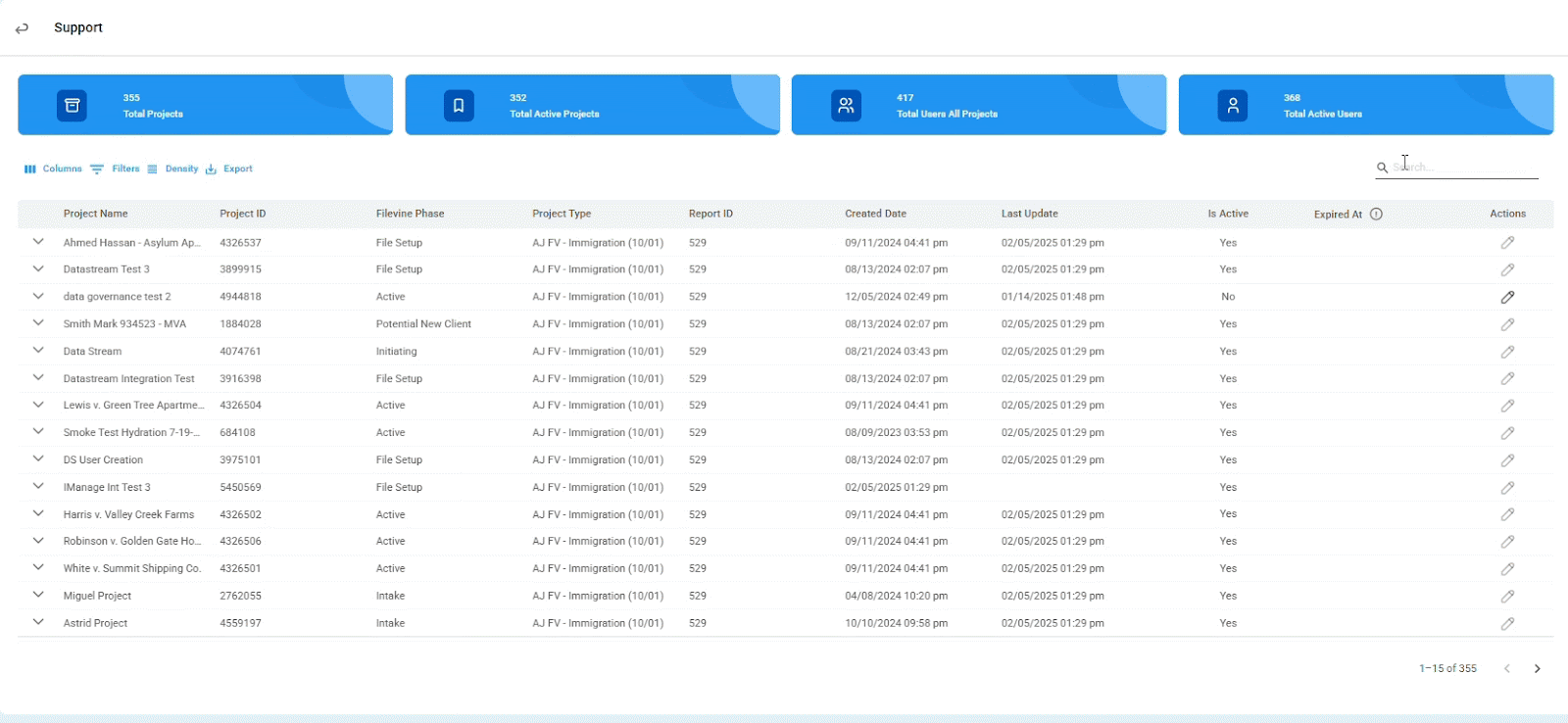This screenshot has height=723, width=1568.
Task: Expand the Smith Mark 934523 - MVA row
Action: [x=38, y=323]
